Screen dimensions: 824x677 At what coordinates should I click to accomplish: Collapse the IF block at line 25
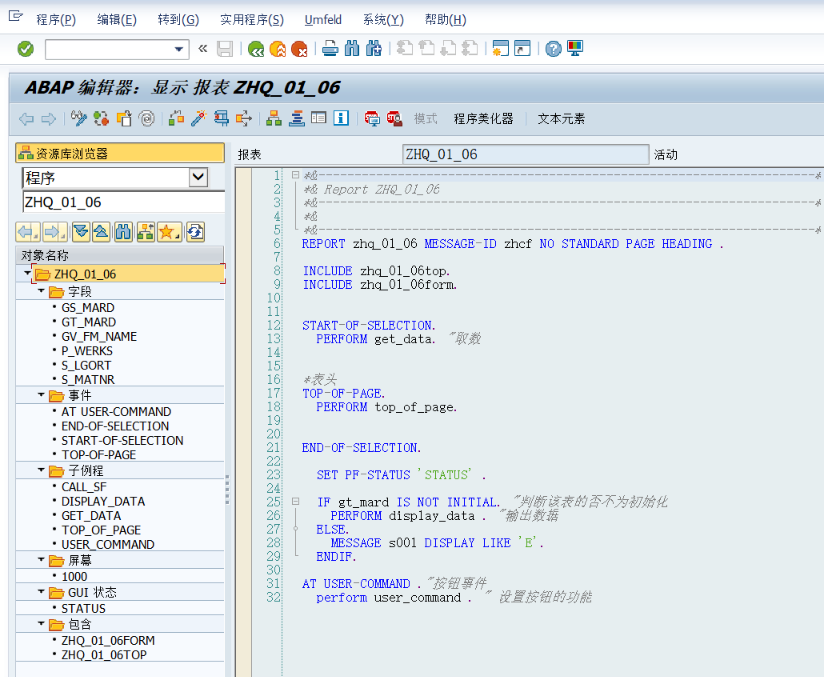tap(295, 501)
